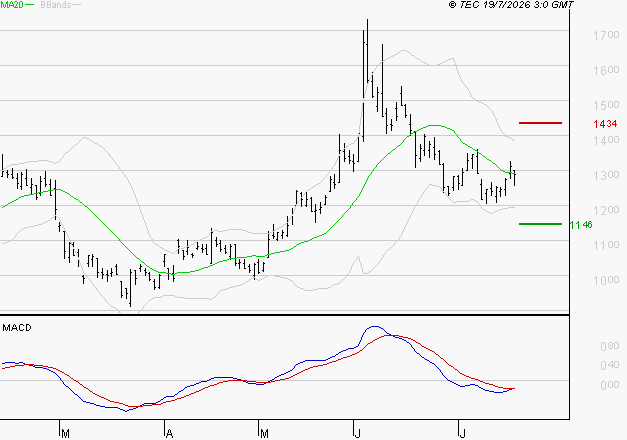Click the green 1146 support value
627x440 pixels.
581,225
